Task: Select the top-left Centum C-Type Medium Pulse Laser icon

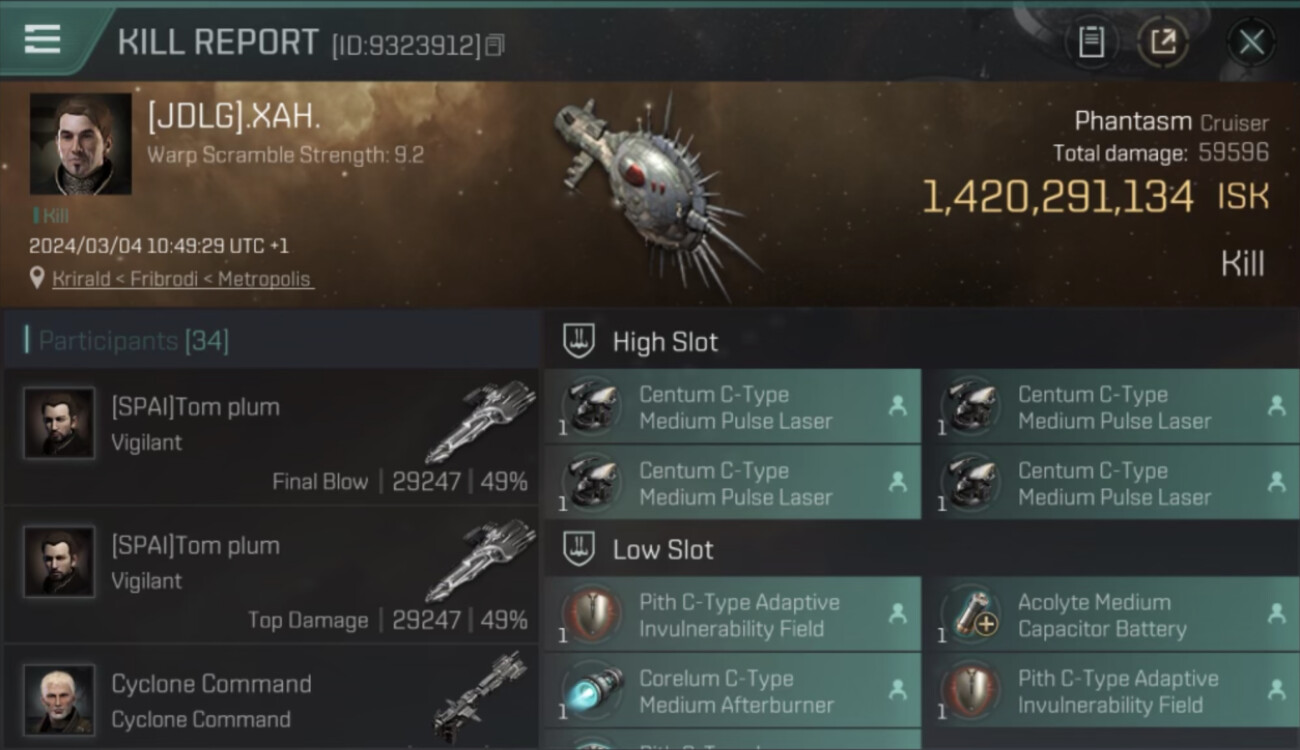Action: [591, 407]
